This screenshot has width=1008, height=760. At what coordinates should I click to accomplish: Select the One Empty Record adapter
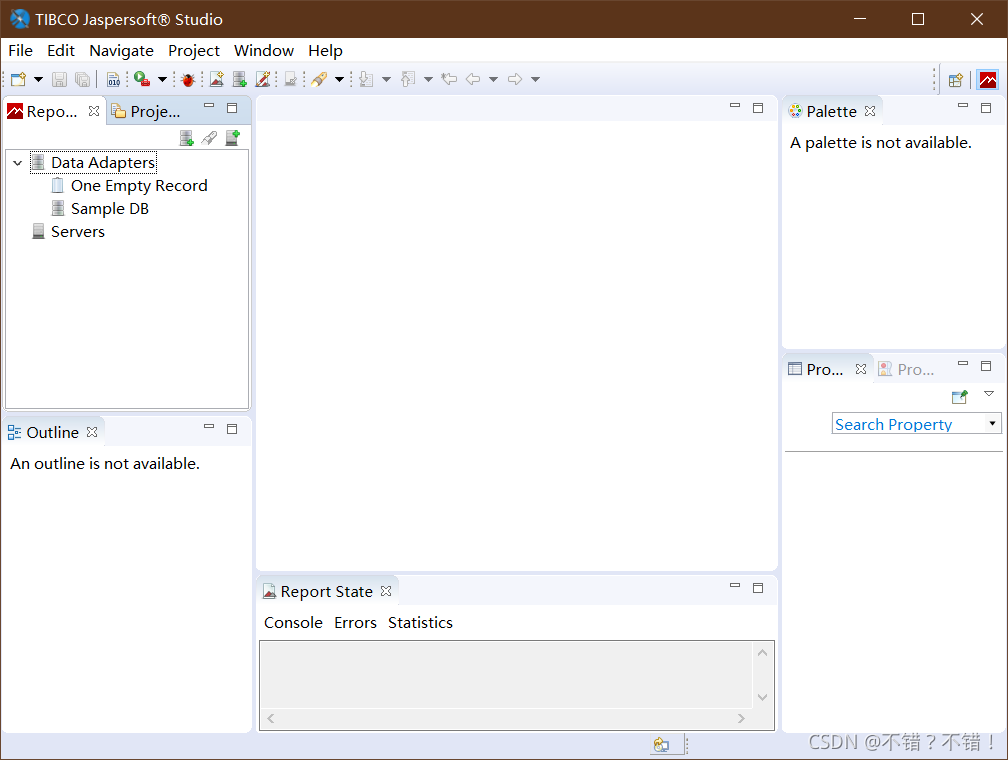point(139,186)
